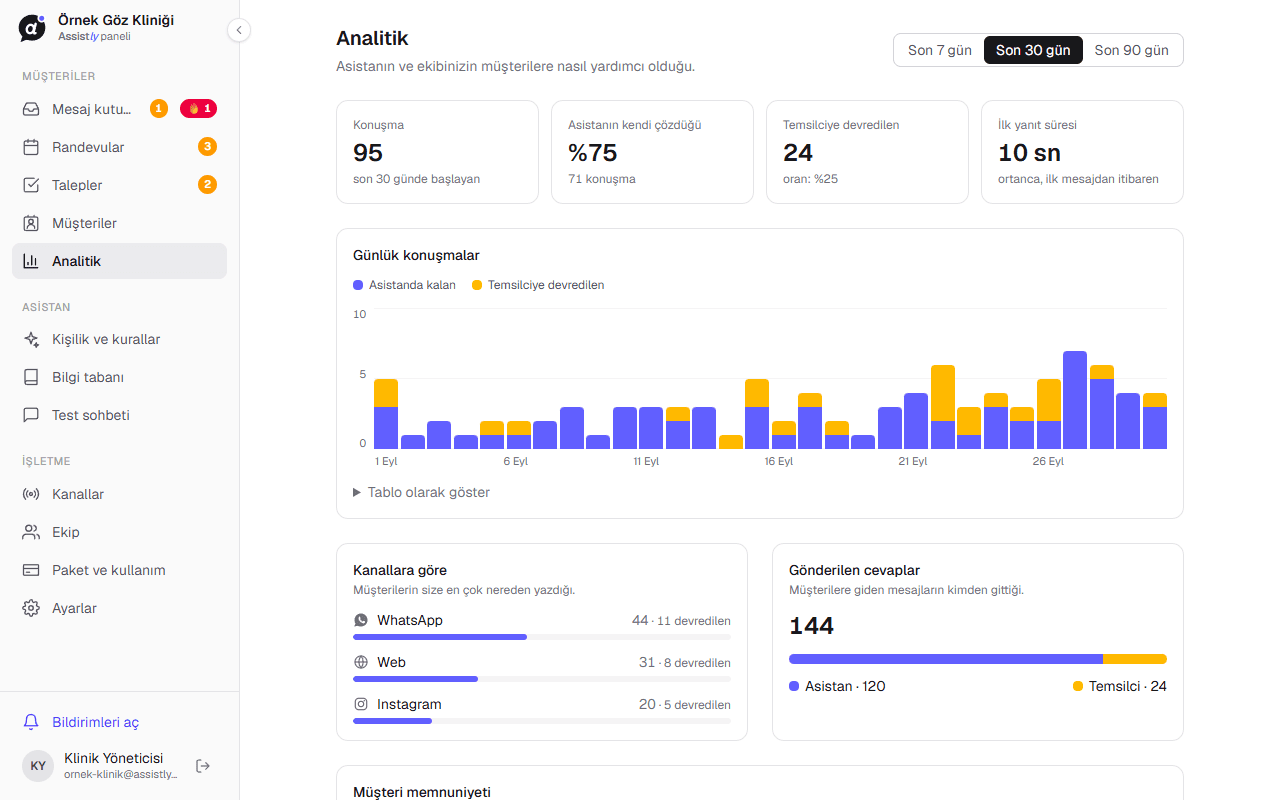Click the Temsilciye devredilen 24 card
Screen dimensions: 1280x800
[867, 152]
